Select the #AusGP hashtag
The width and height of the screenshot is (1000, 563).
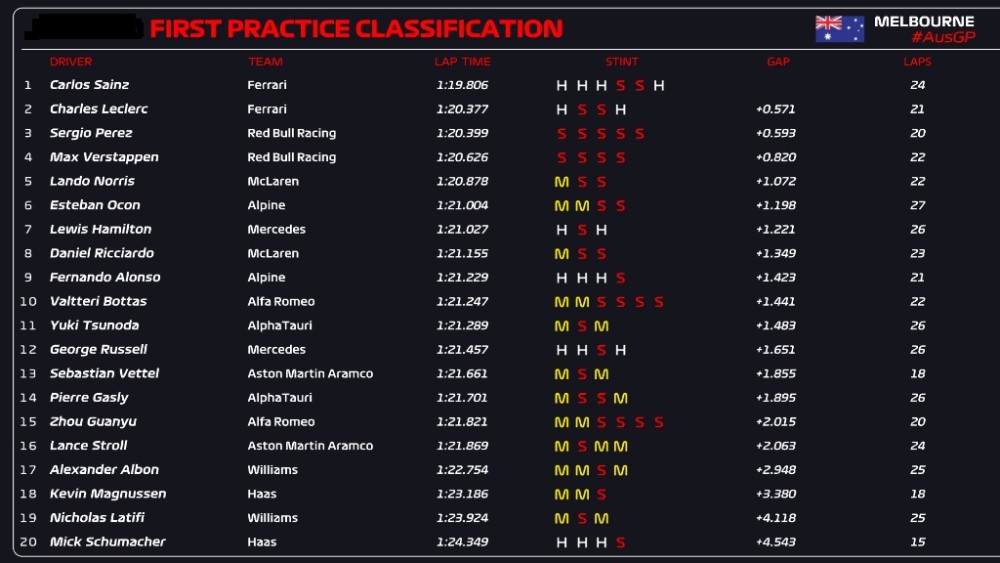(x=943, y=37)
